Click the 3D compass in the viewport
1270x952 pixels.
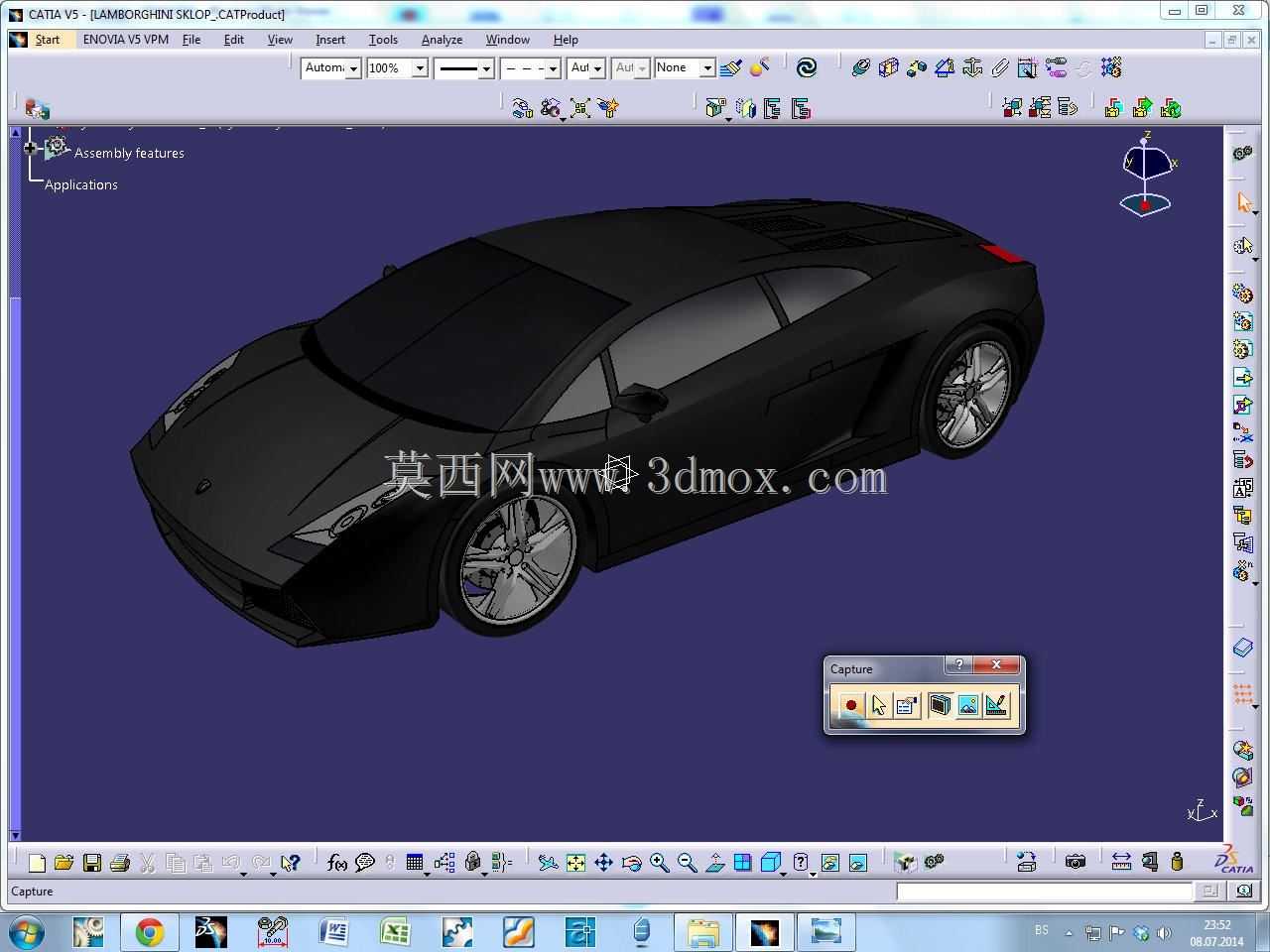coord(1146,174)
